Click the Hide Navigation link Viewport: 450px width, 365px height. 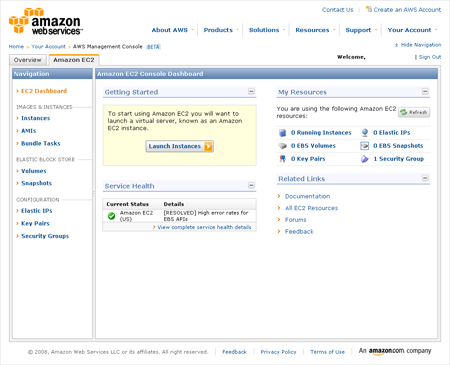pyautogui.click(x=418, y=45)
